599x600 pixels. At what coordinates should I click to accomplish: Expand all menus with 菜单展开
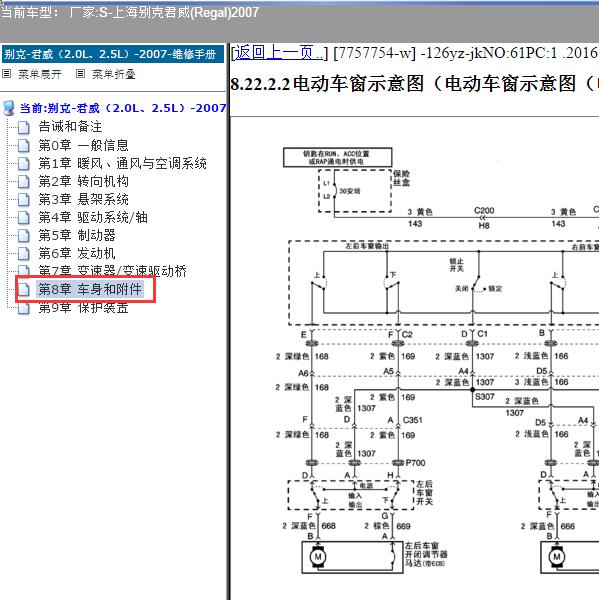tap(39, 74)
